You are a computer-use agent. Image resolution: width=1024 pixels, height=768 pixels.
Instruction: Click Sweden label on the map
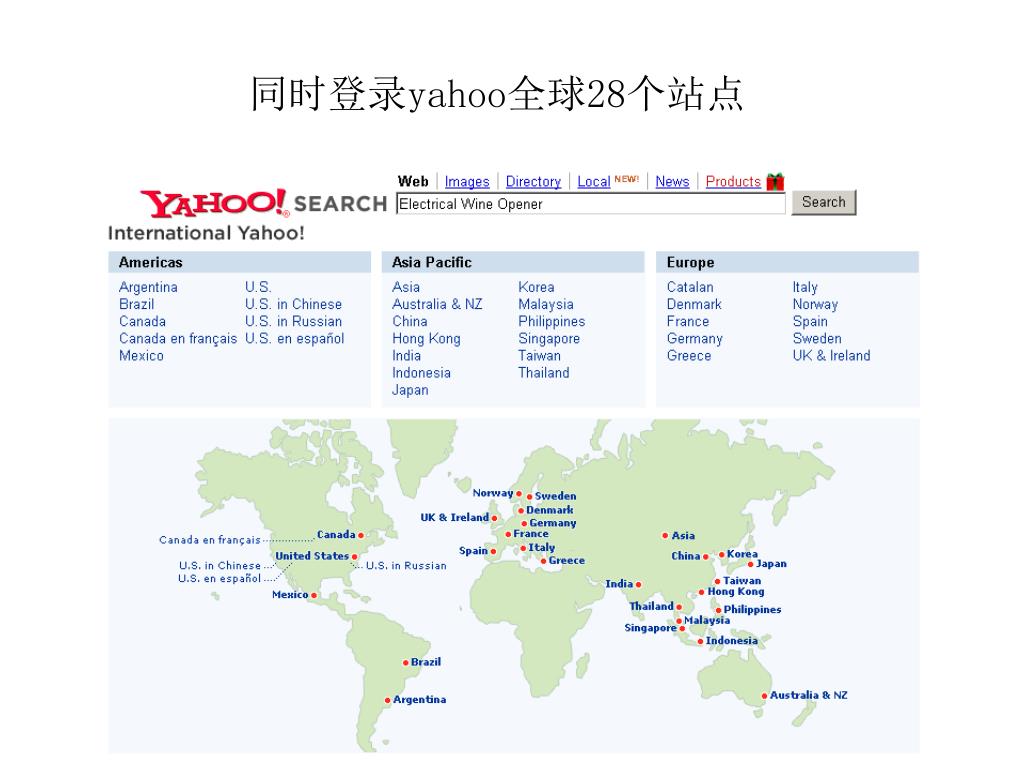[556, 496]
